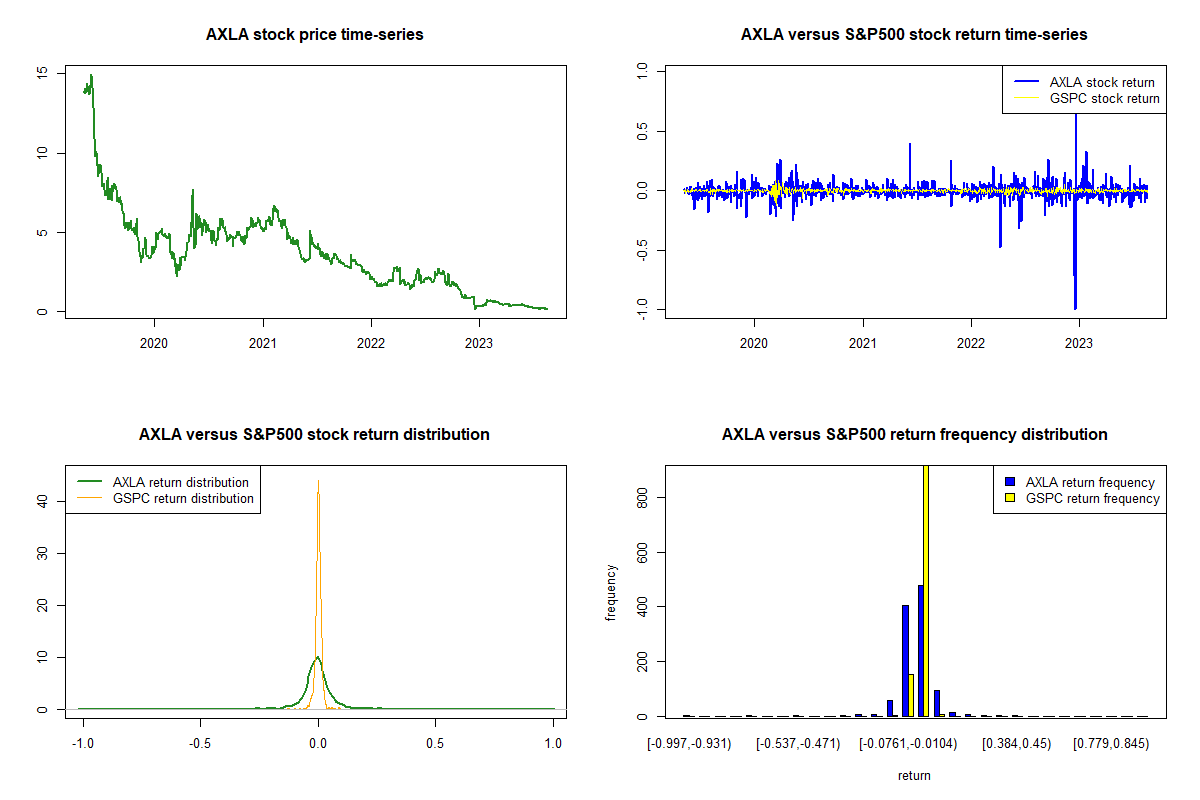Click the 'return' x-axis label under histogram
This screenshot has width=1200, height=800.
pyautogui.click(x=913, y=775)
